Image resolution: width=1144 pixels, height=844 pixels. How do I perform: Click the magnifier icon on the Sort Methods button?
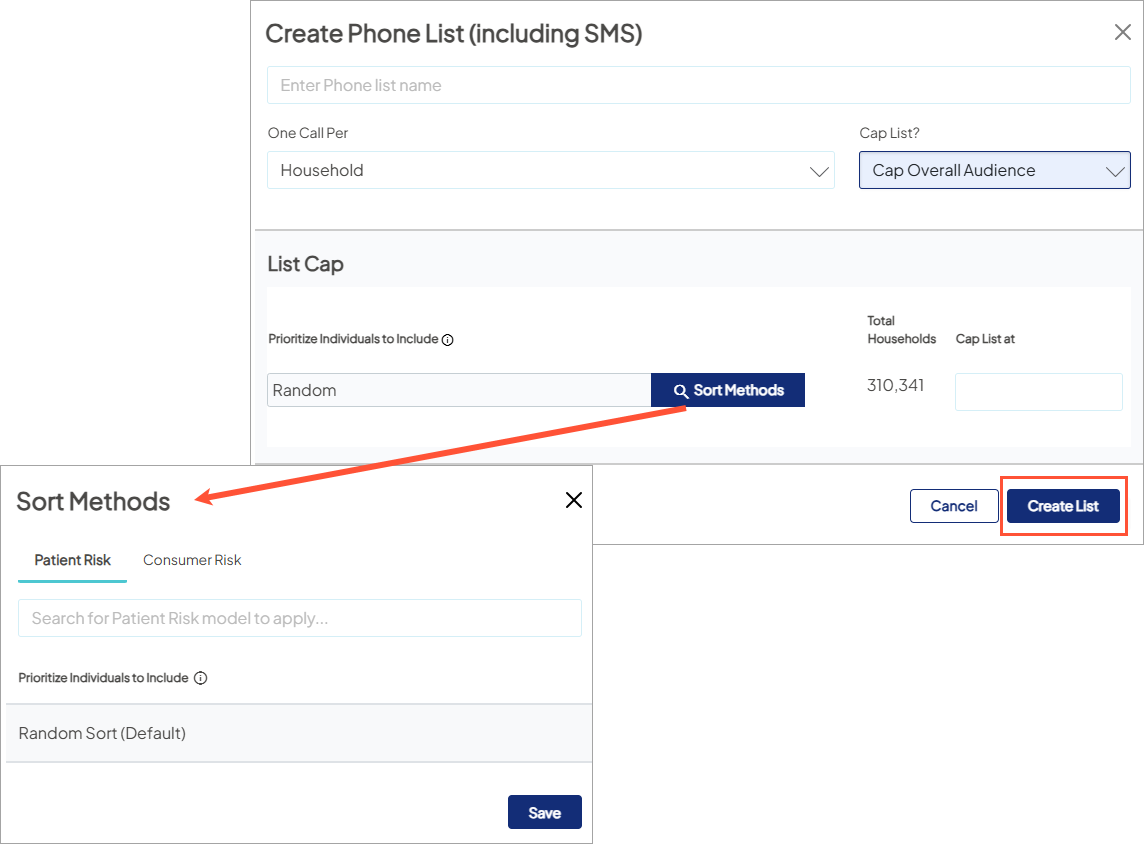pyautogui.click(x=681, y=390)
